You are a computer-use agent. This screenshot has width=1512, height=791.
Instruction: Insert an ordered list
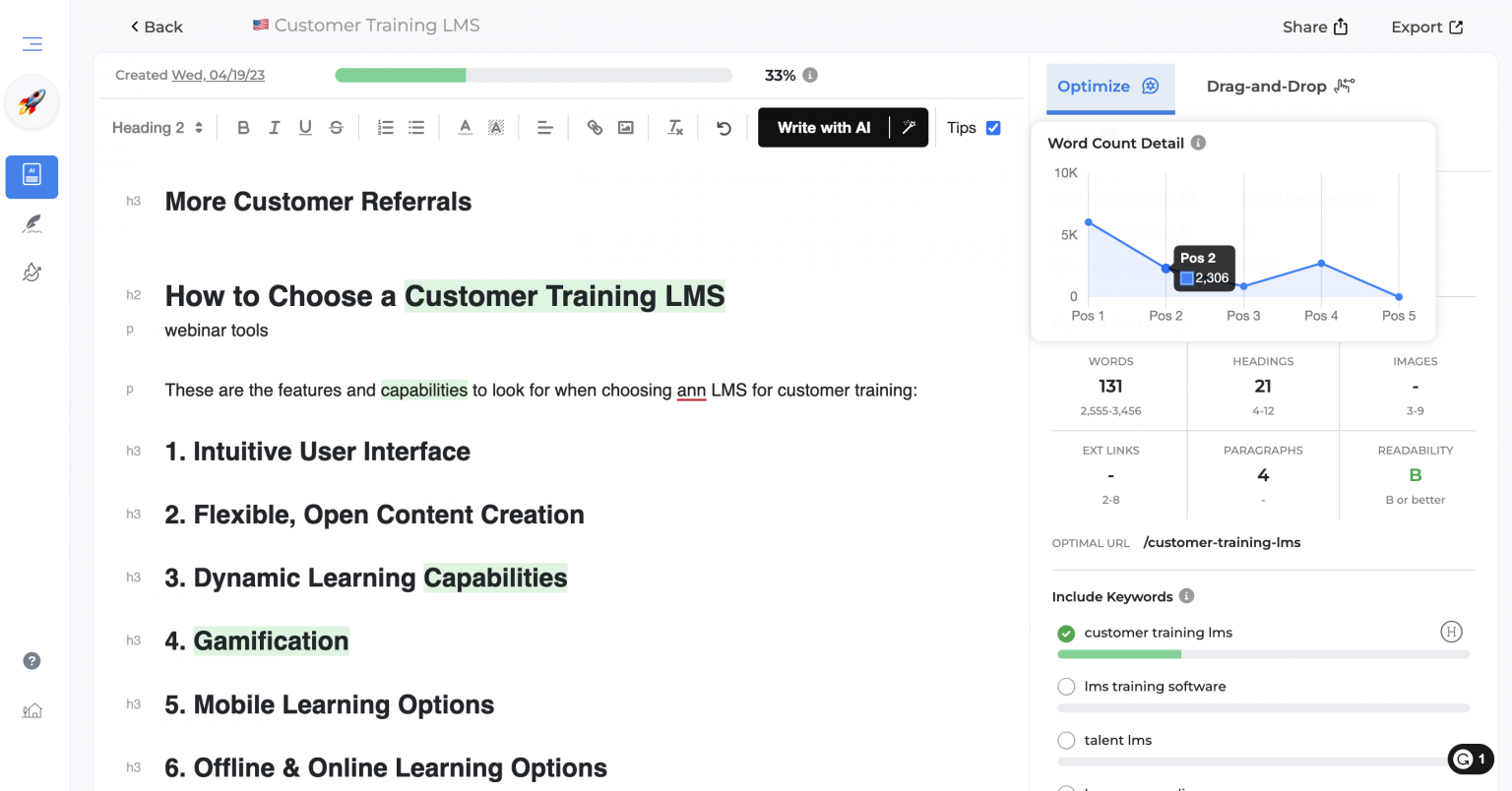(385, 127)
